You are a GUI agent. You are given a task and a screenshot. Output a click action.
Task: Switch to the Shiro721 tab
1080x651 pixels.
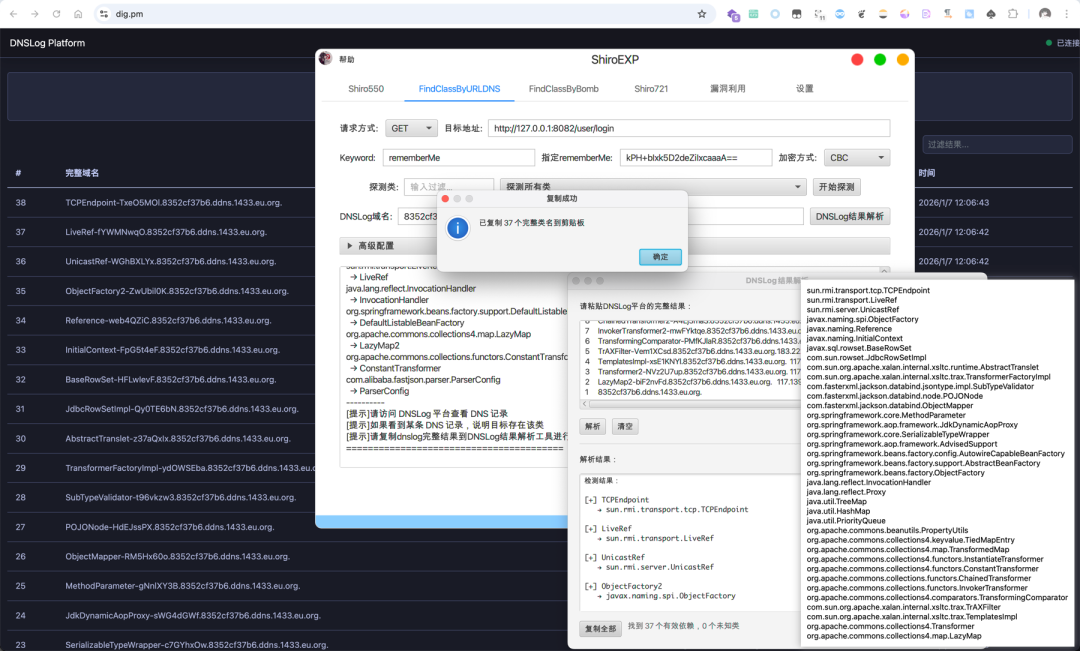[651, 89]
